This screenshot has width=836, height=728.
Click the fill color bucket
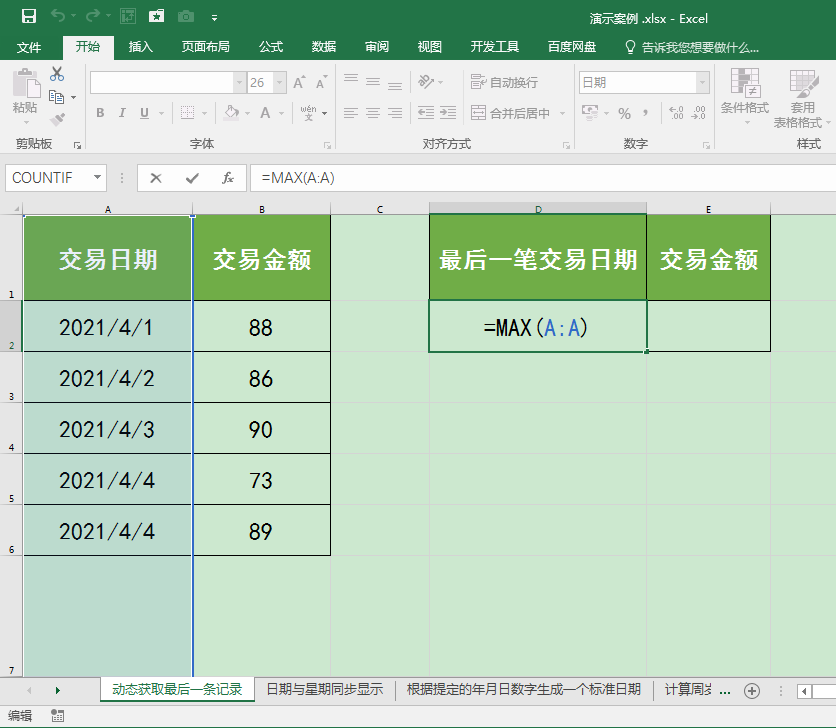[231, 113]
